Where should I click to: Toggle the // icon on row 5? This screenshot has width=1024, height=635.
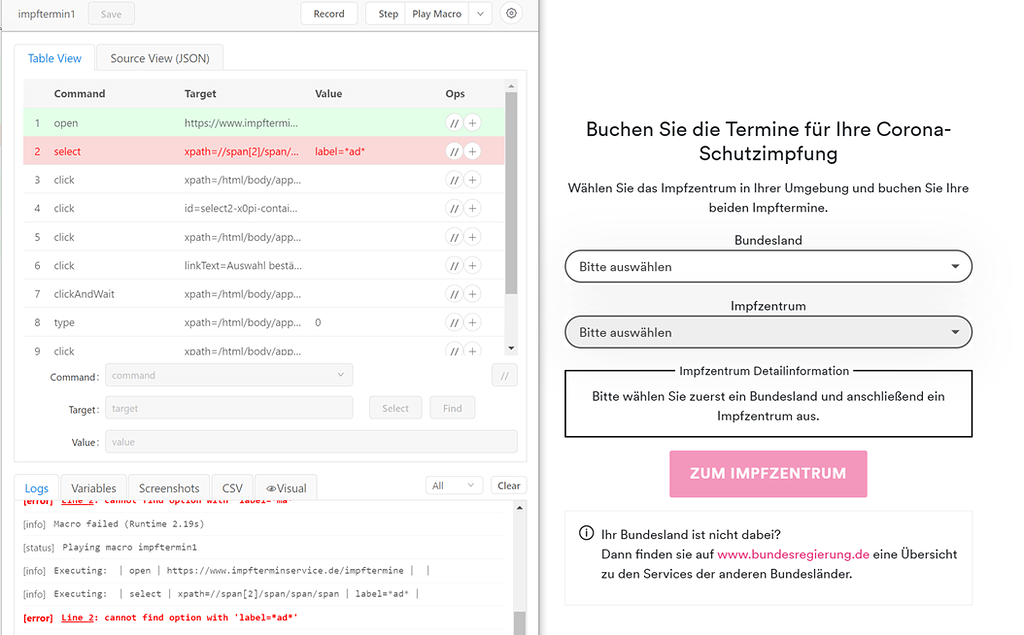pyautogui.click(x=454, y=237)
